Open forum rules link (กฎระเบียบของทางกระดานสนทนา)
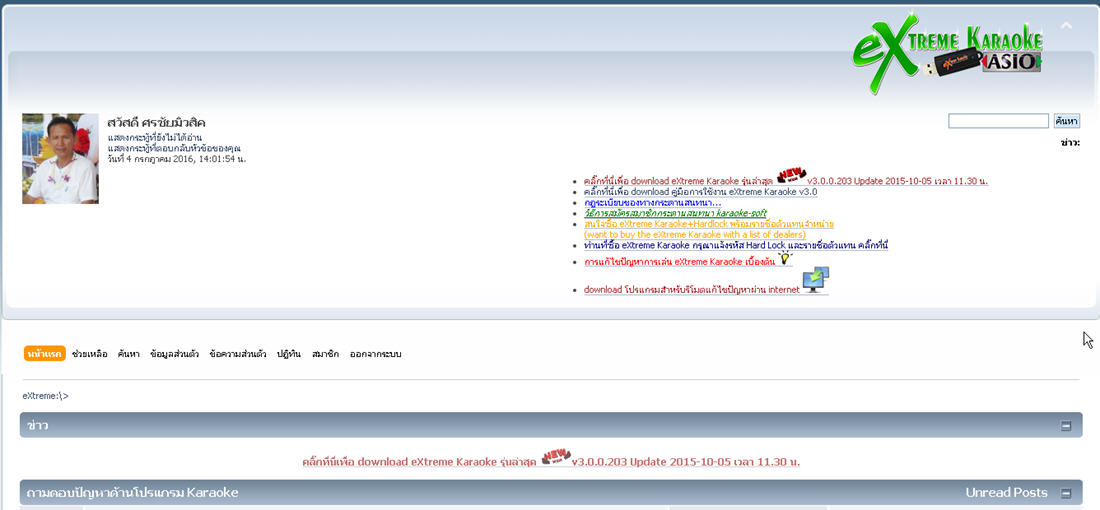This screenshot has width=1100, height=510. [652, 202]
